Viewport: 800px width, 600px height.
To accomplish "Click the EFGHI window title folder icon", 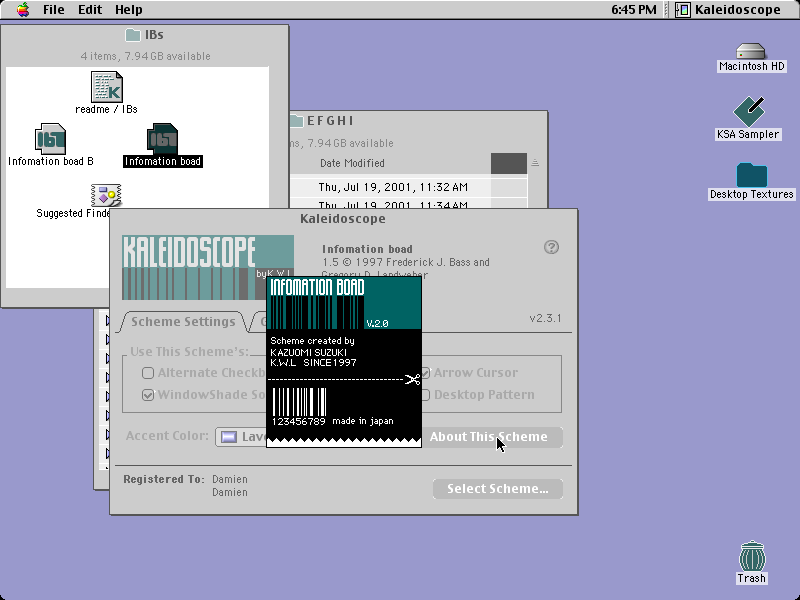I will point(296,121).
